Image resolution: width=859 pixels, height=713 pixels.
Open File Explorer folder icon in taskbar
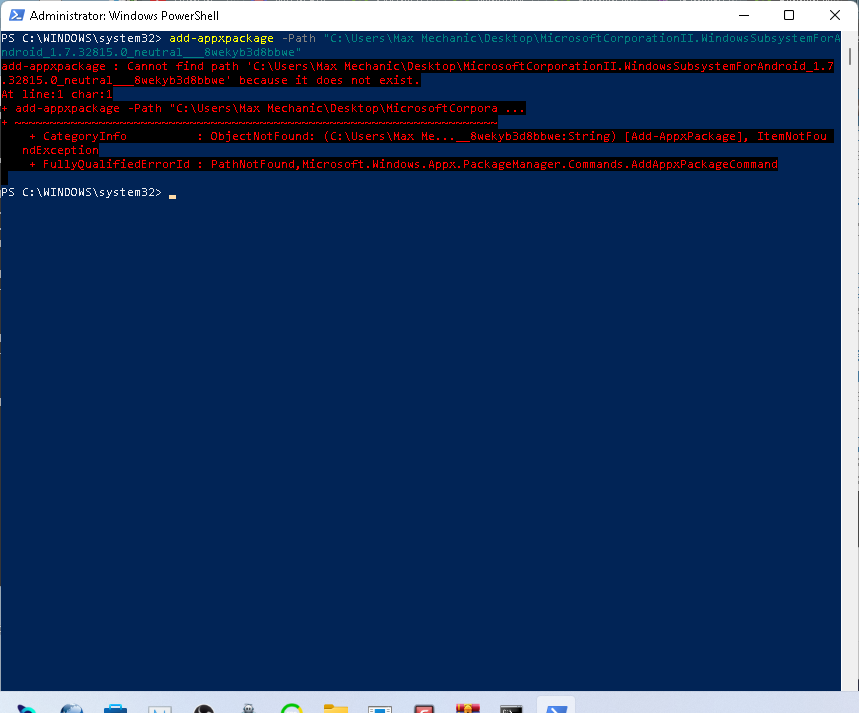336,708
